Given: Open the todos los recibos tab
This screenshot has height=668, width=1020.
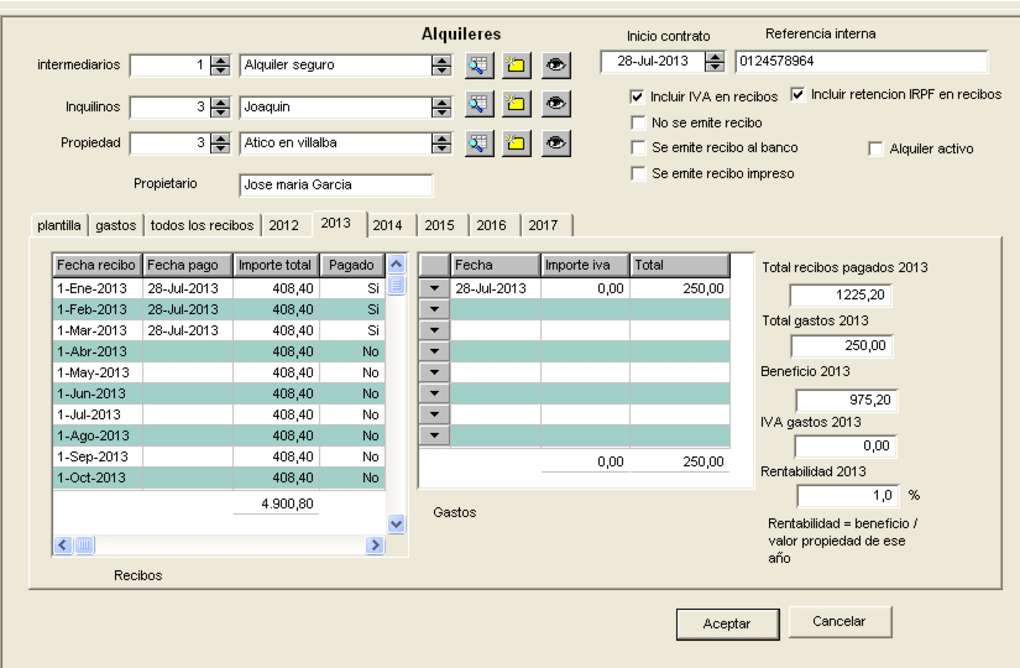Looking at the screenshot, I should click(x=202, y=225).
